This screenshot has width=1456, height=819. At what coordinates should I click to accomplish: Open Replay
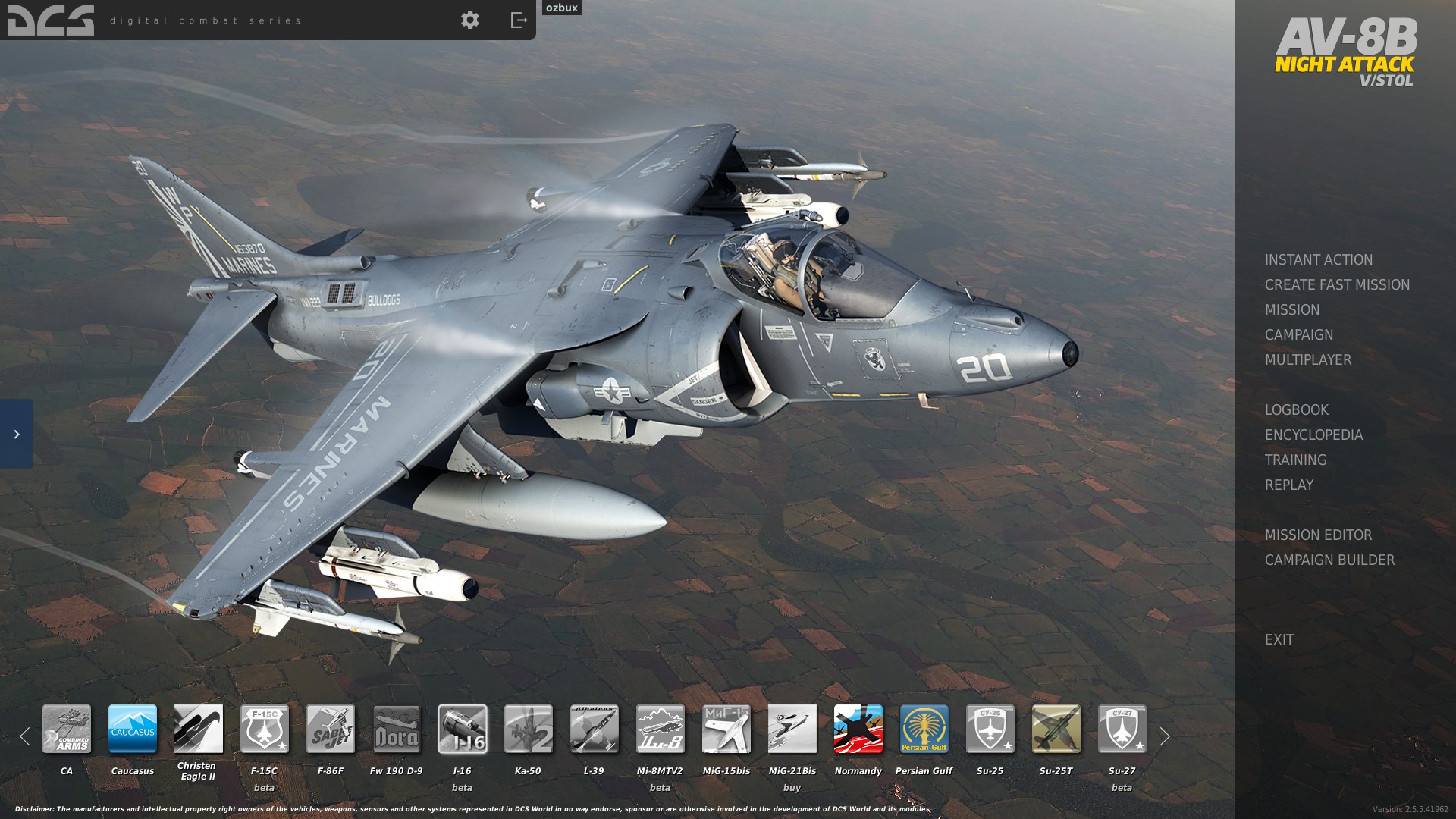coord(1289,485)
